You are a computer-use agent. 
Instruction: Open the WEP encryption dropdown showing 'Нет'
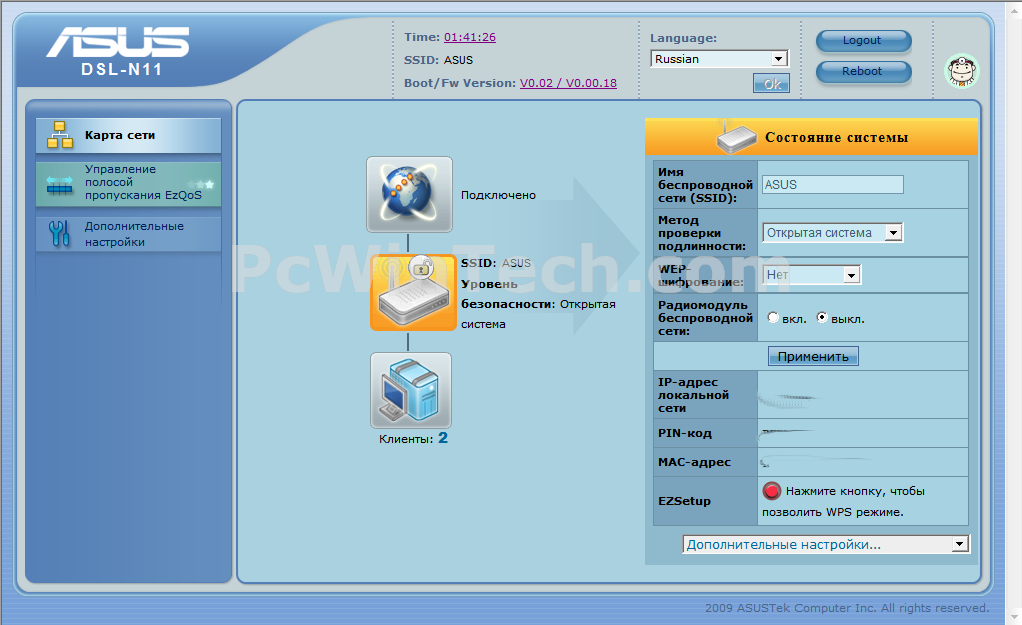[x=811, y=275]
